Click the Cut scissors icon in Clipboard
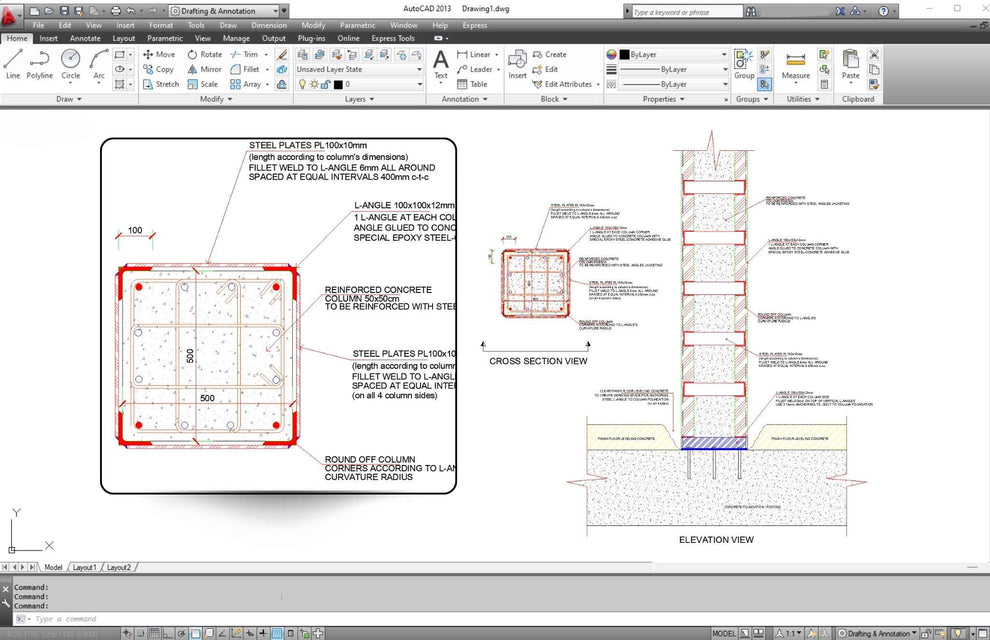 coord(874,54)
